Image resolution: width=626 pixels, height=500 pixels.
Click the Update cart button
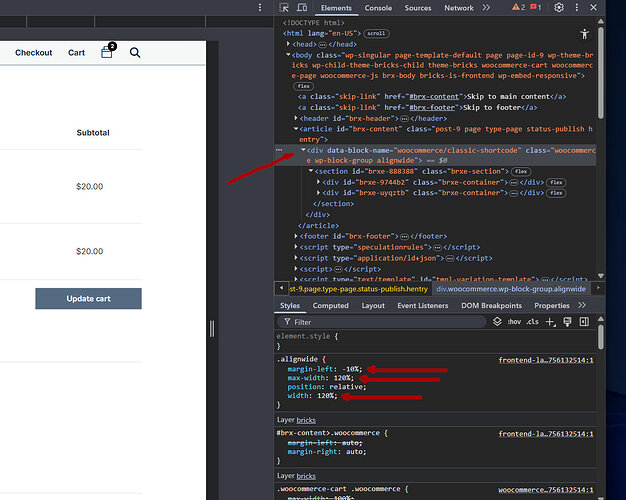click(88, 298)
